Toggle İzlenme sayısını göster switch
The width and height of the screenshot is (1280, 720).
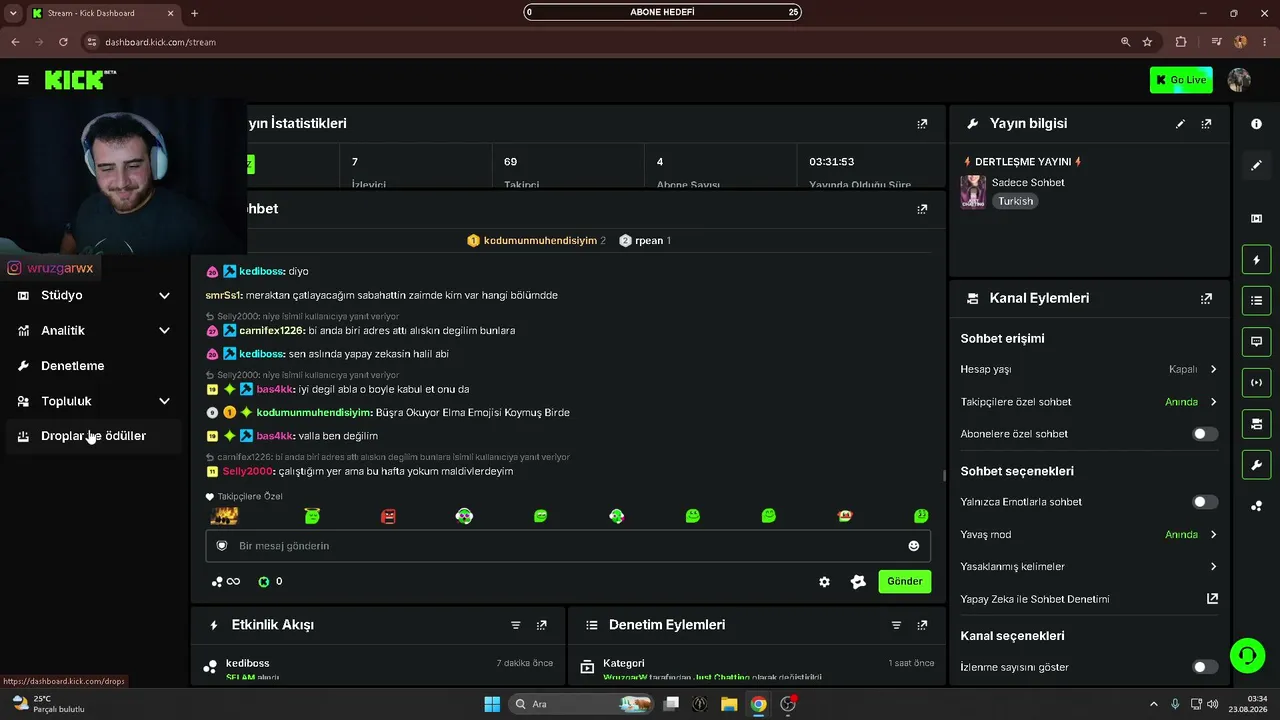click(1205, 667)
